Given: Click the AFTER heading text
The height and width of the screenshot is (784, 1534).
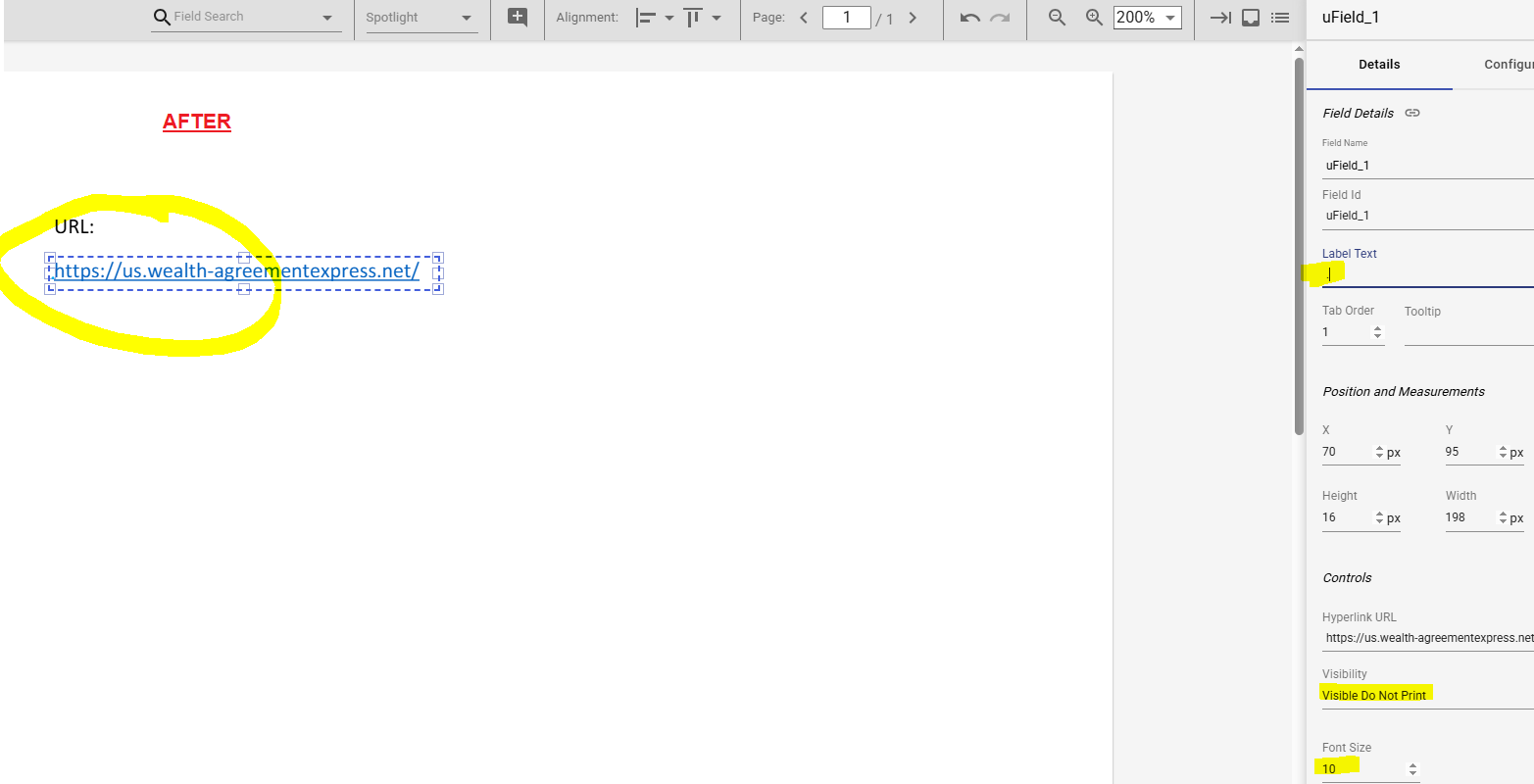Looking at the screenshot, I should (197, 122).
